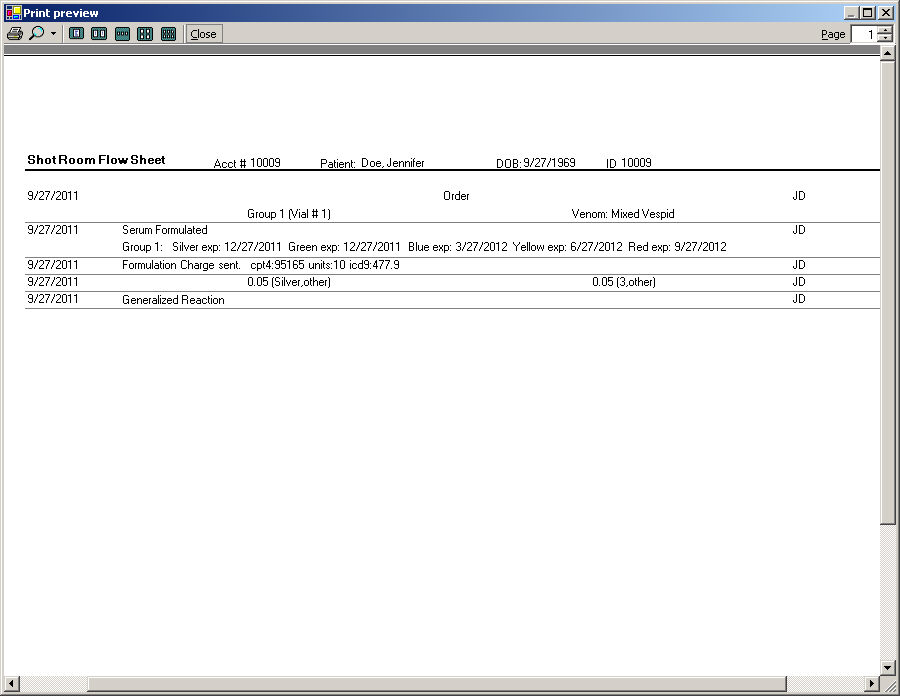The width and height of the screenshot is (900, 696).
Task: Select two-page layout view
Action: click(x=99, y=34)
